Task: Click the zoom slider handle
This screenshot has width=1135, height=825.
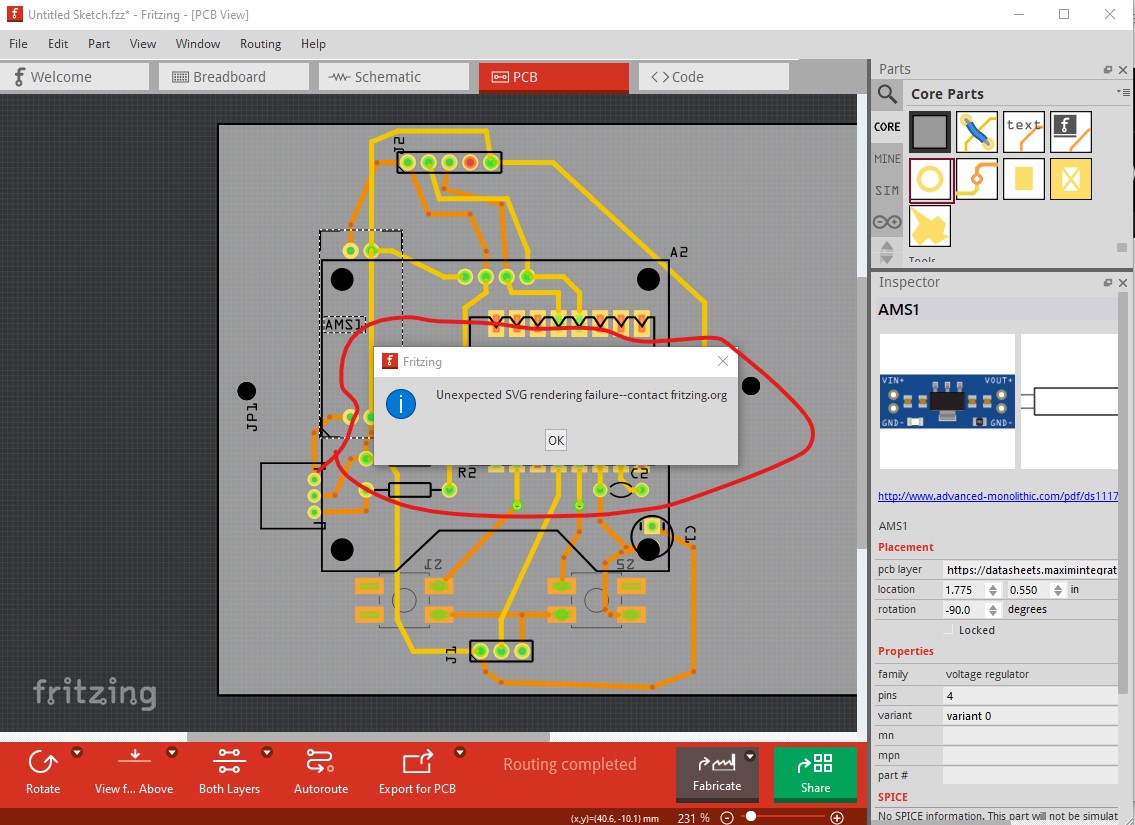Action: (751, 817)
